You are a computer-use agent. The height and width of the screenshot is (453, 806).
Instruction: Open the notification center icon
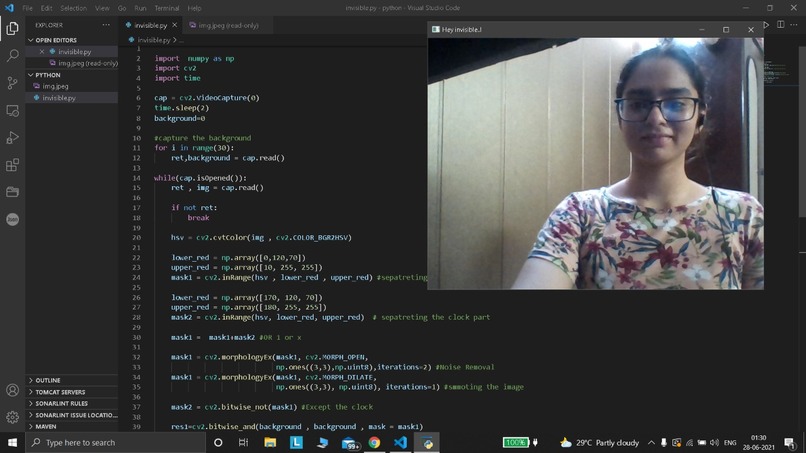[x=790, y=442]
